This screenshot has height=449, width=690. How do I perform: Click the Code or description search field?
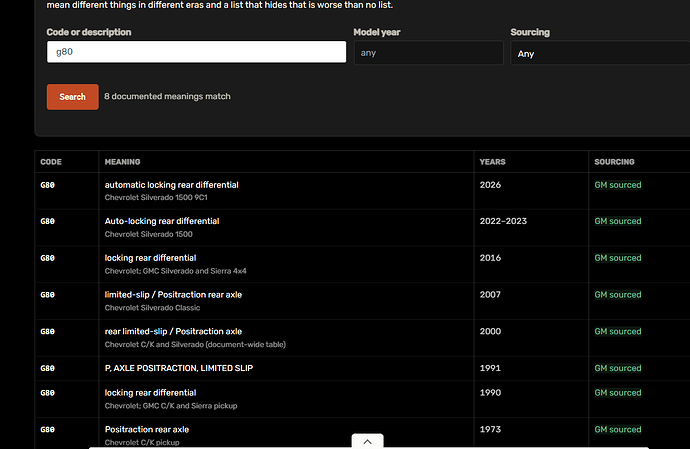coord(196,52)
